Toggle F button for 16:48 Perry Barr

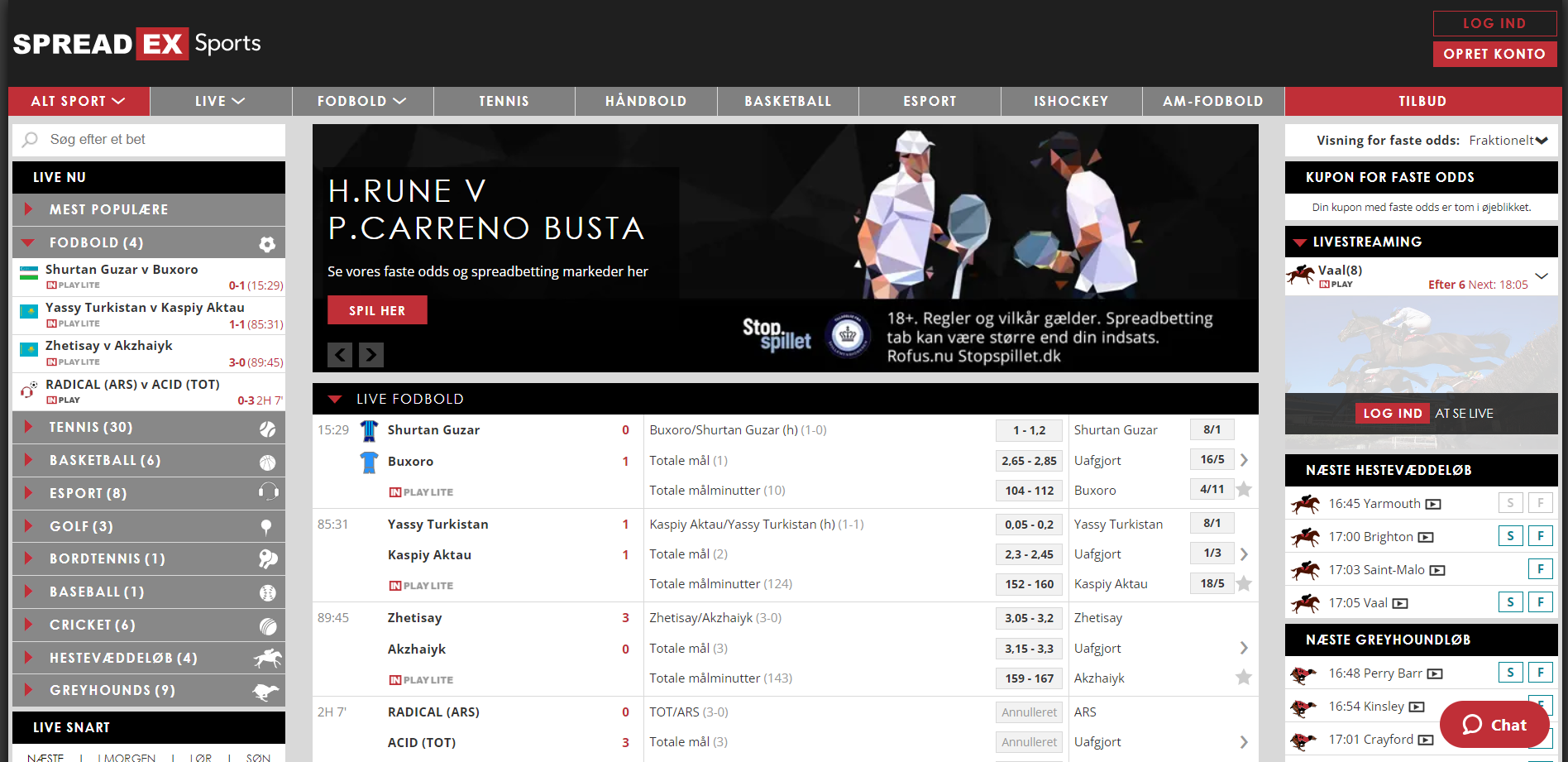[1541, 673]
